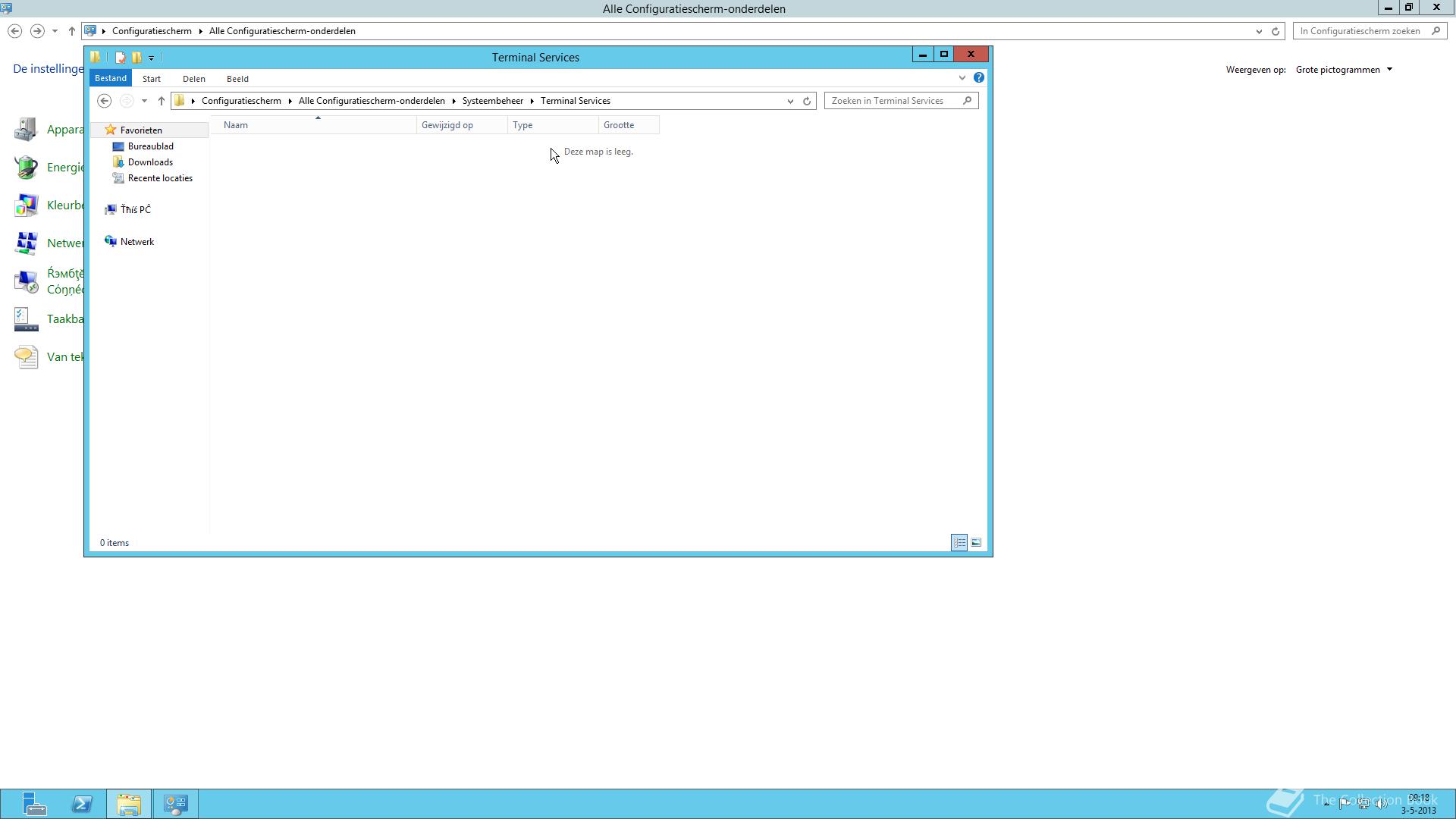Open File Explorer taskbar button

click(x=129, y=804)
